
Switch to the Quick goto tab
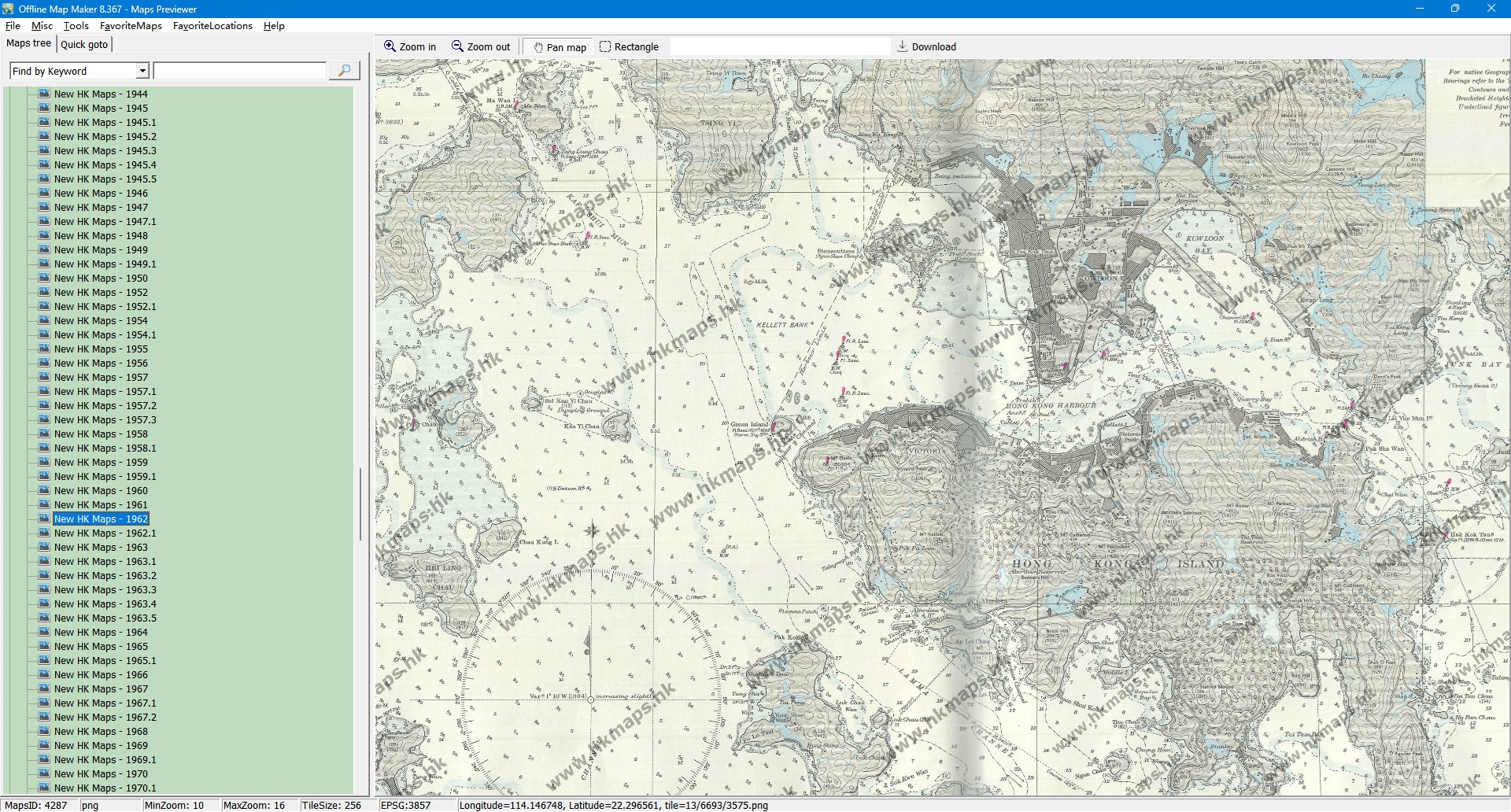(84, 44)
